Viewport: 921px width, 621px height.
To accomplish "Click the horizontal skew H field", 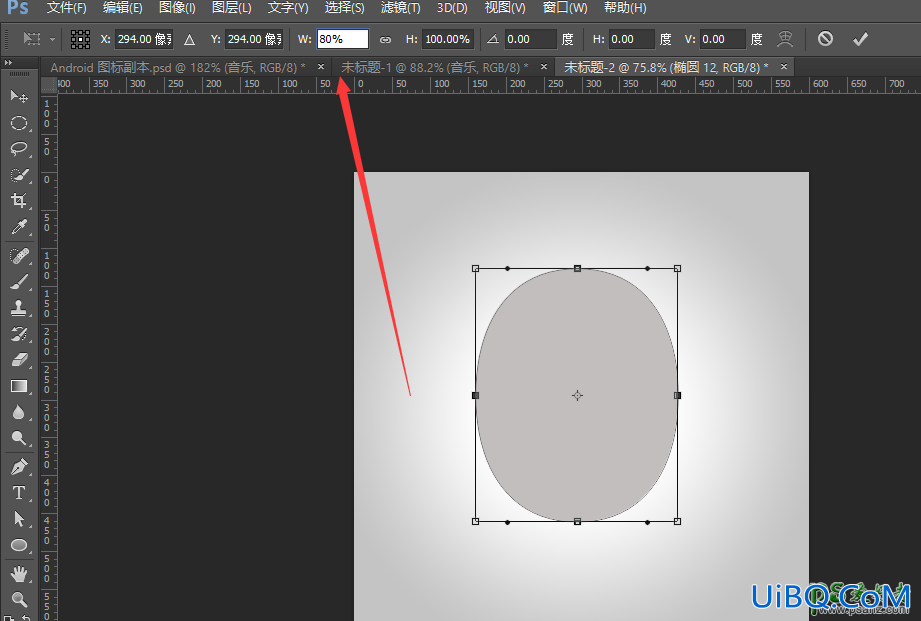I will (631, 39).
